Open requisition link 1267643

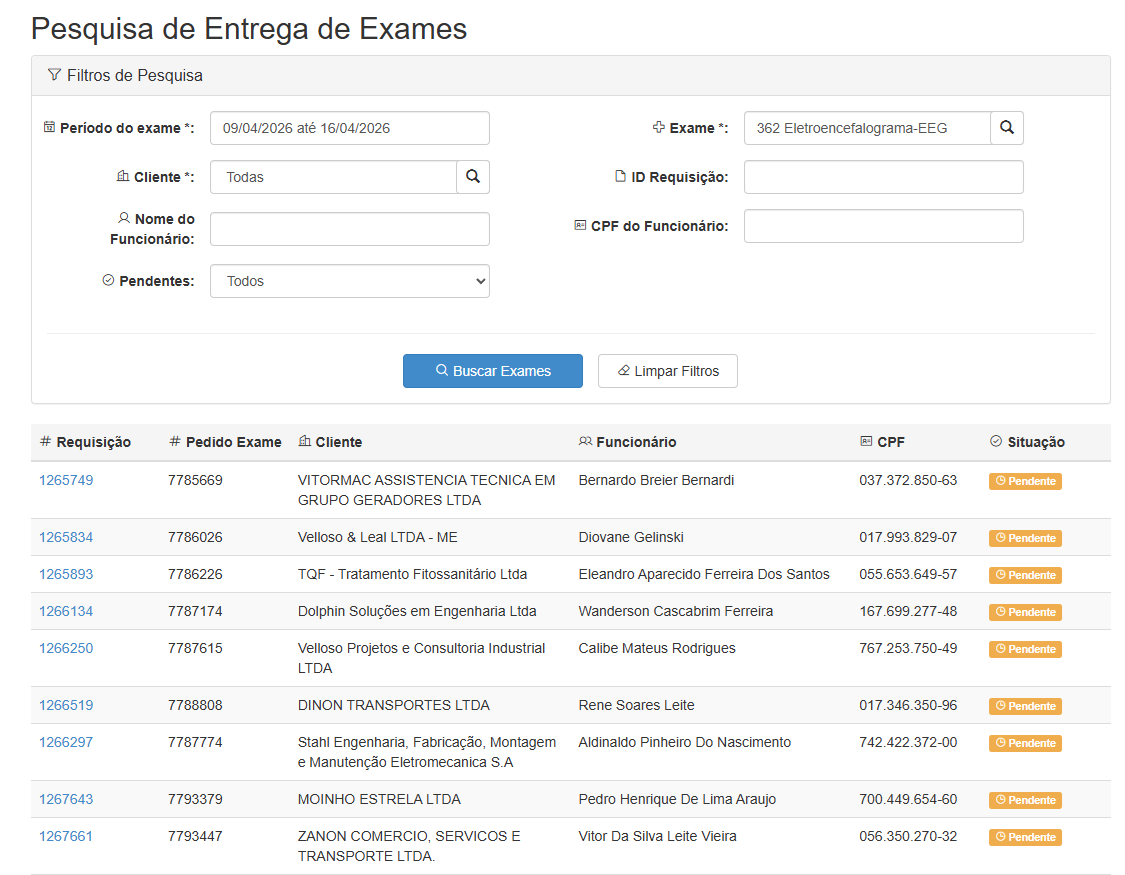[x=66, y=799]
